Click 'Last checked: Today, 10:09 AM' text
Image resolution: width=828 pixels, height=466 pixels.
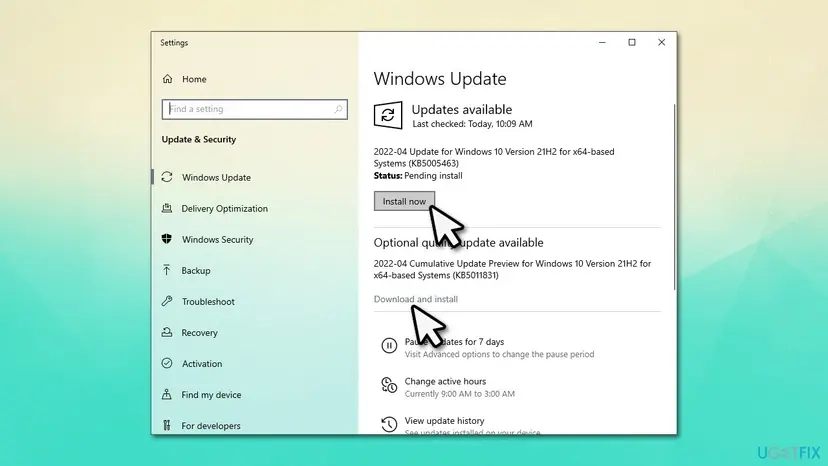pyautogui.click(x=472, y=124)
